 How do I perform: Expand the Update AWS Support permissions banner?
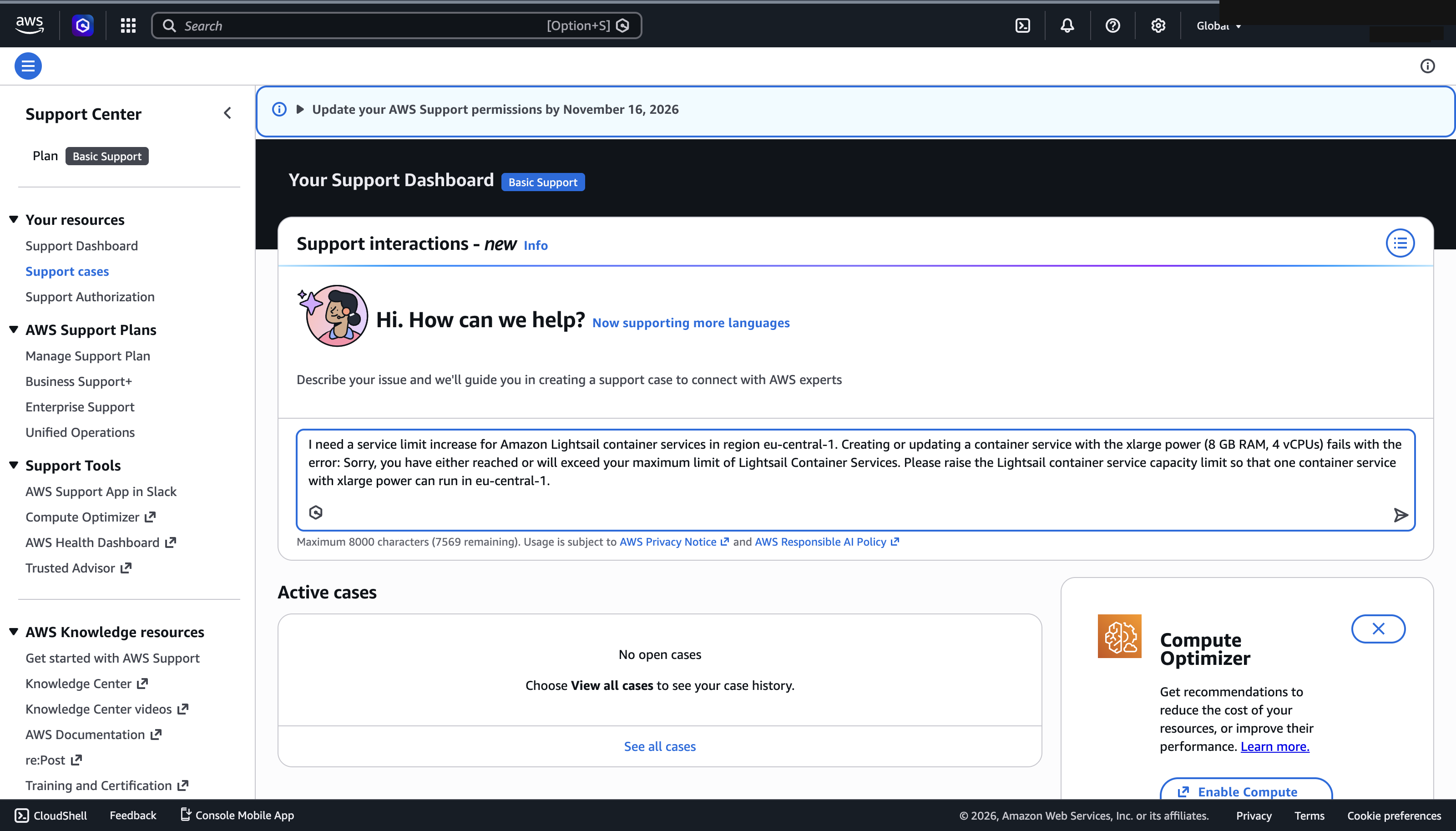pos(299,109)
